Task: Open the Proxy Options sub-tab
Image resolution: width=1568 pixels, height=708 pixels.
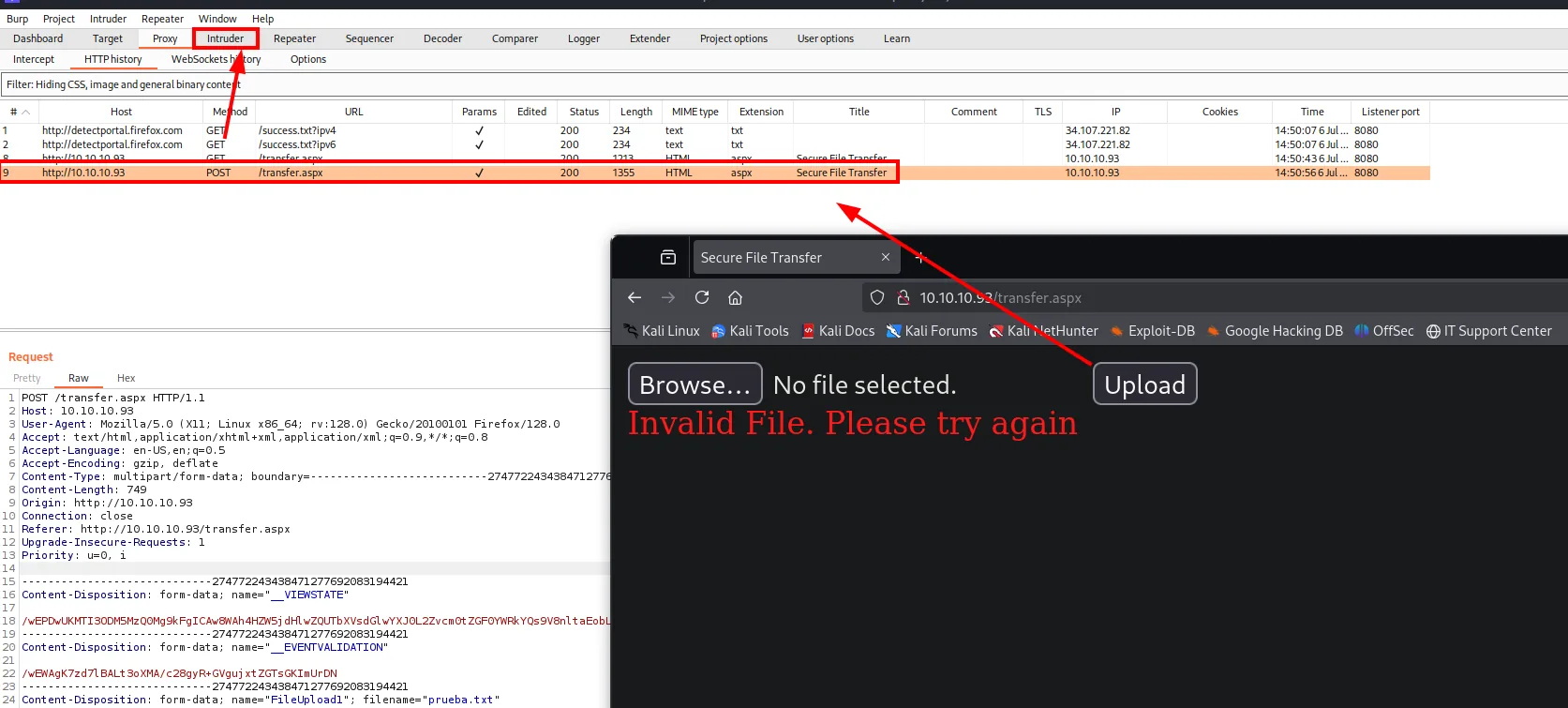Action: coord(308,59)
